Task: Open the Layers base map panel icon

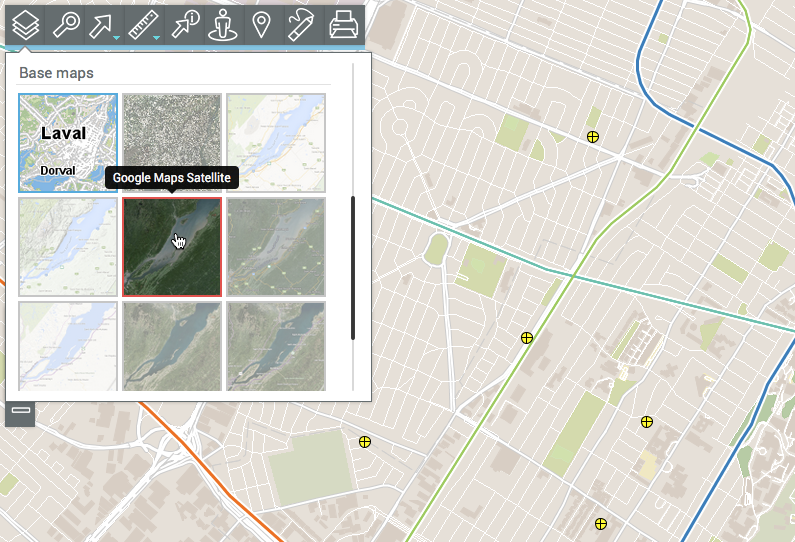Action: click(25, 24)
